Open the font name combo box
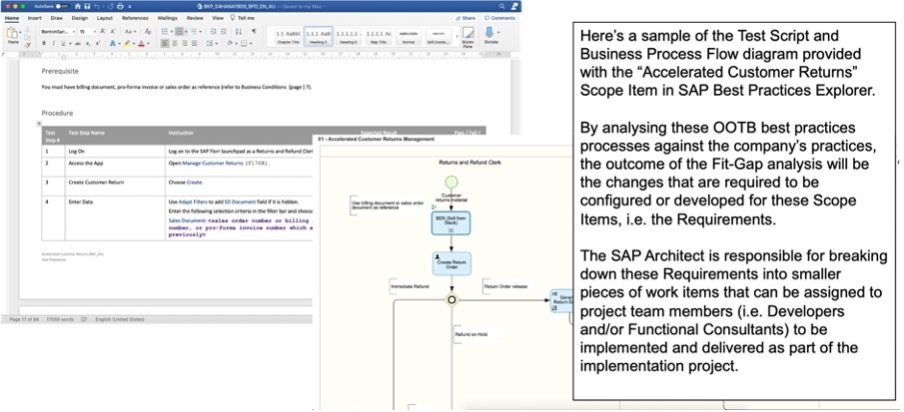The width and height of the screenshot is (904, 412). pyautogui.click(x=58, y=32)
